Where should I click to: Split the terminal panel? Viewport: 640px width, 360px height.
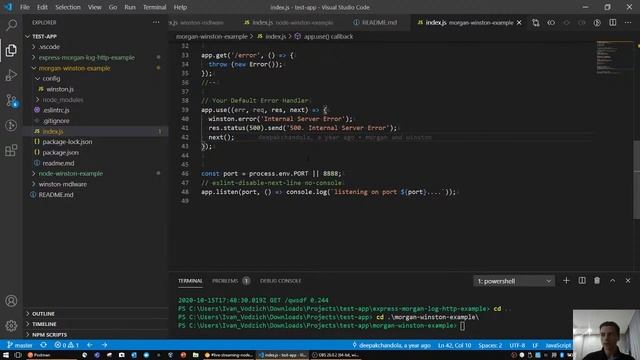click(582, 280)
